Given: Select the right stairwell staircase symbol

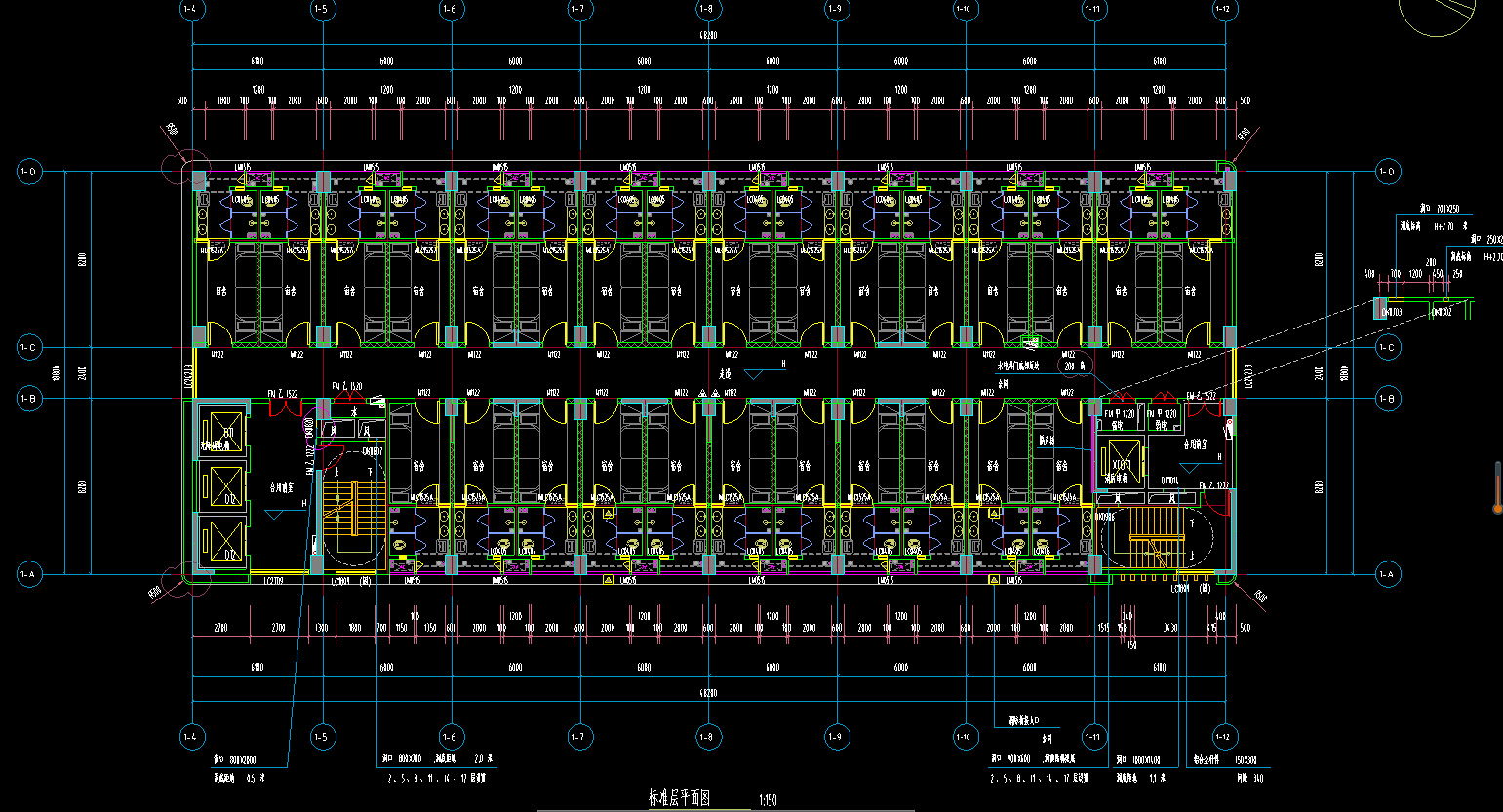Looking at the screenshot, I should [x=1158, y=539].
